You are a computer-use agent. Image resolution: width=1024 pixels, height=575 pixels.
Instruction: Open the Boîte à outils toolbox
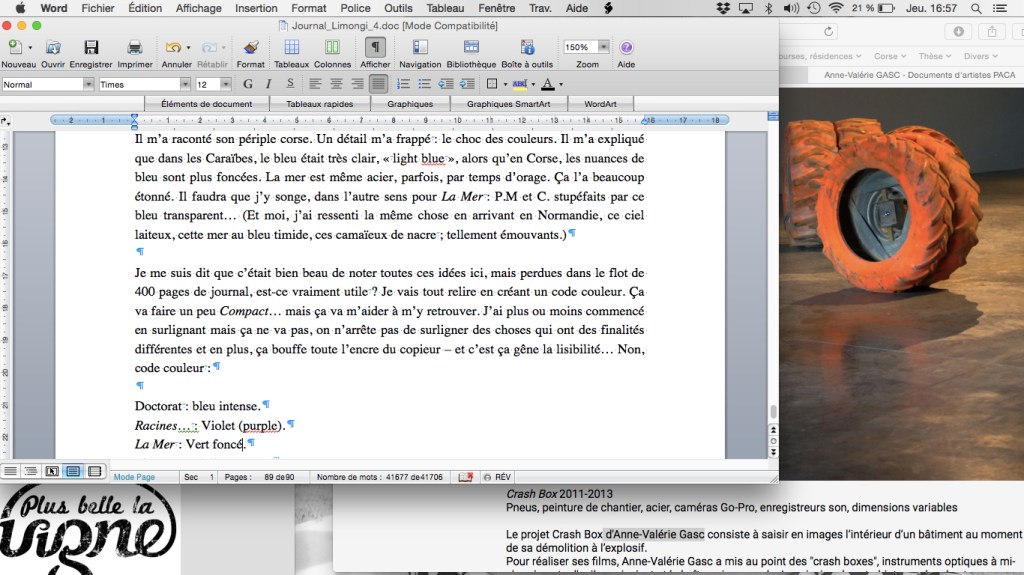tap(526, 48)
